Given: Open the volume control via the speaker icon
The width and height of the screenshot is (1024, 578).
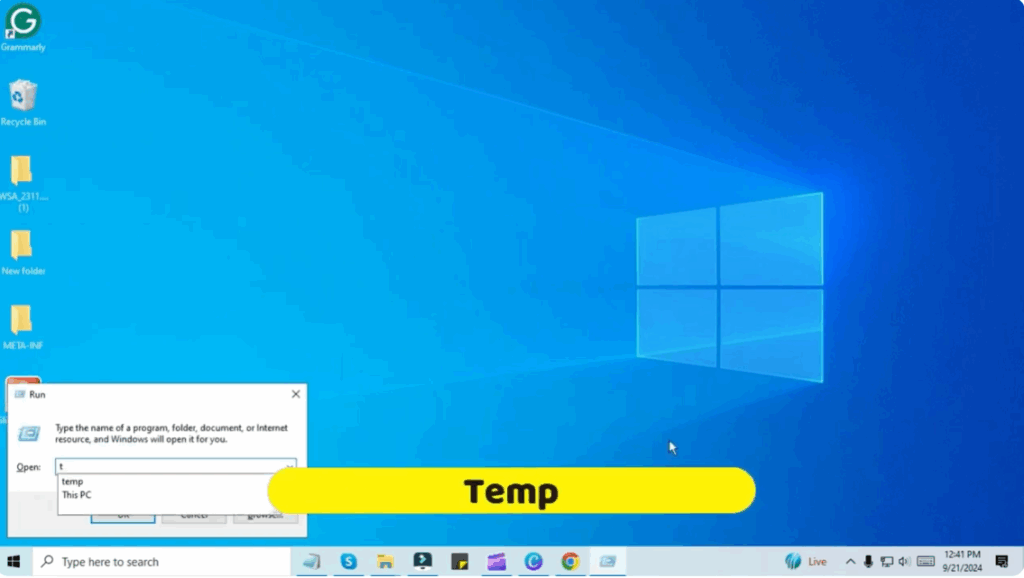Looking at the screenshot, I should (x=903, y=561).
